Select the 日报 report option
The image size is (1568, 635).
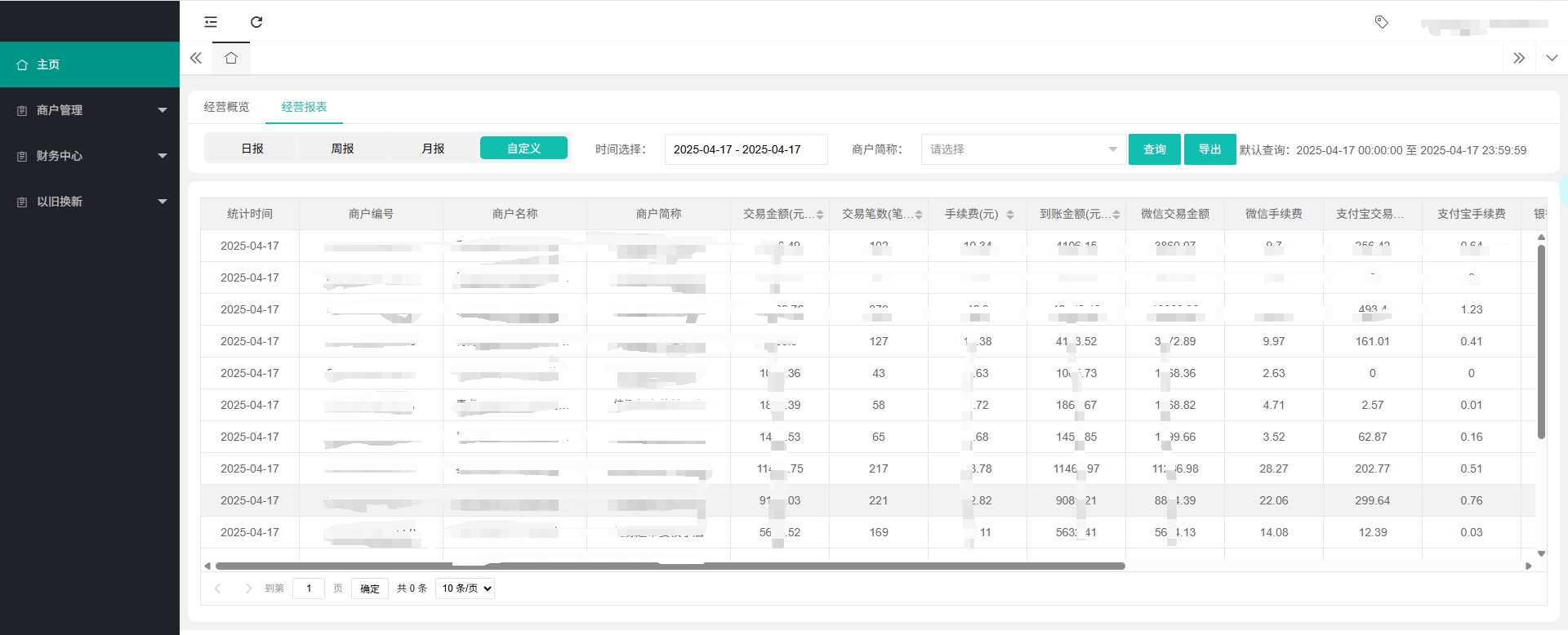click(252, 149)
